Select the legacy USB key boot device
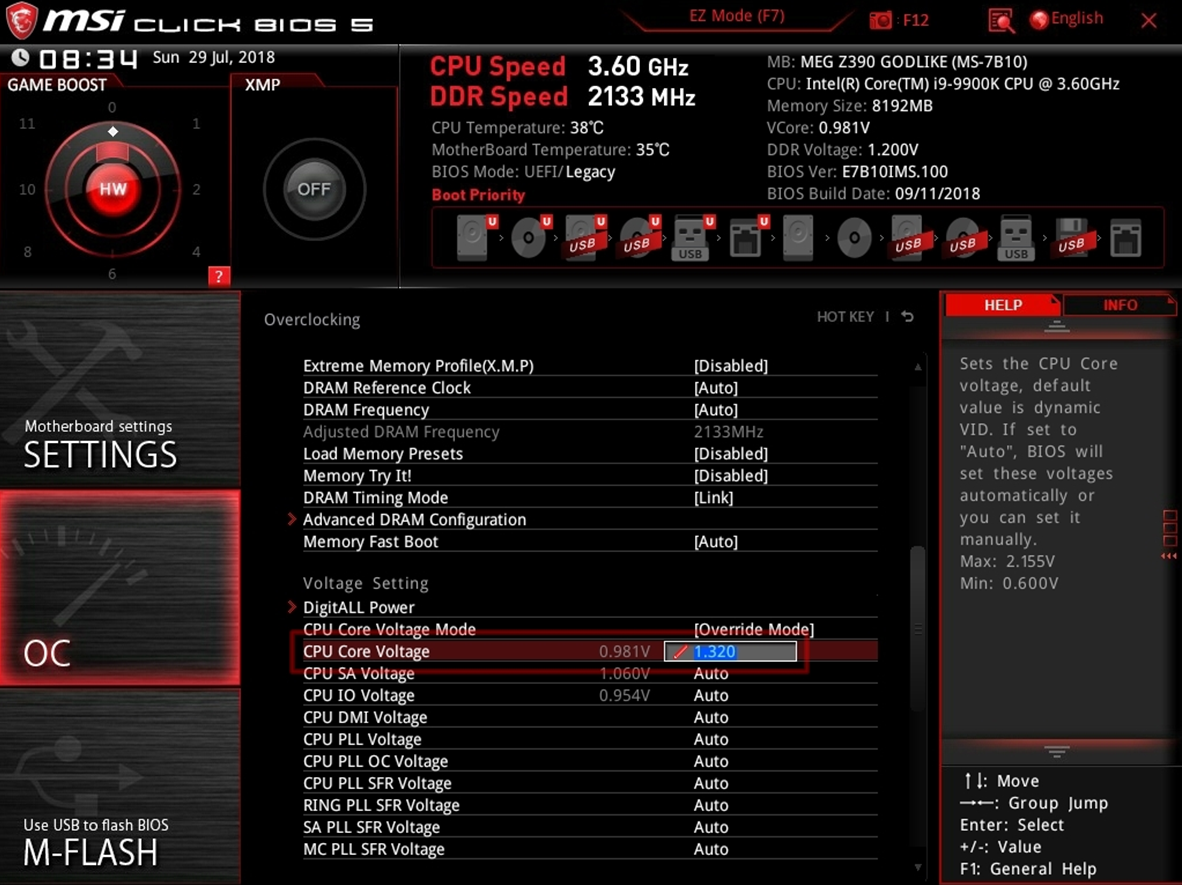 tap(1016, 237)
